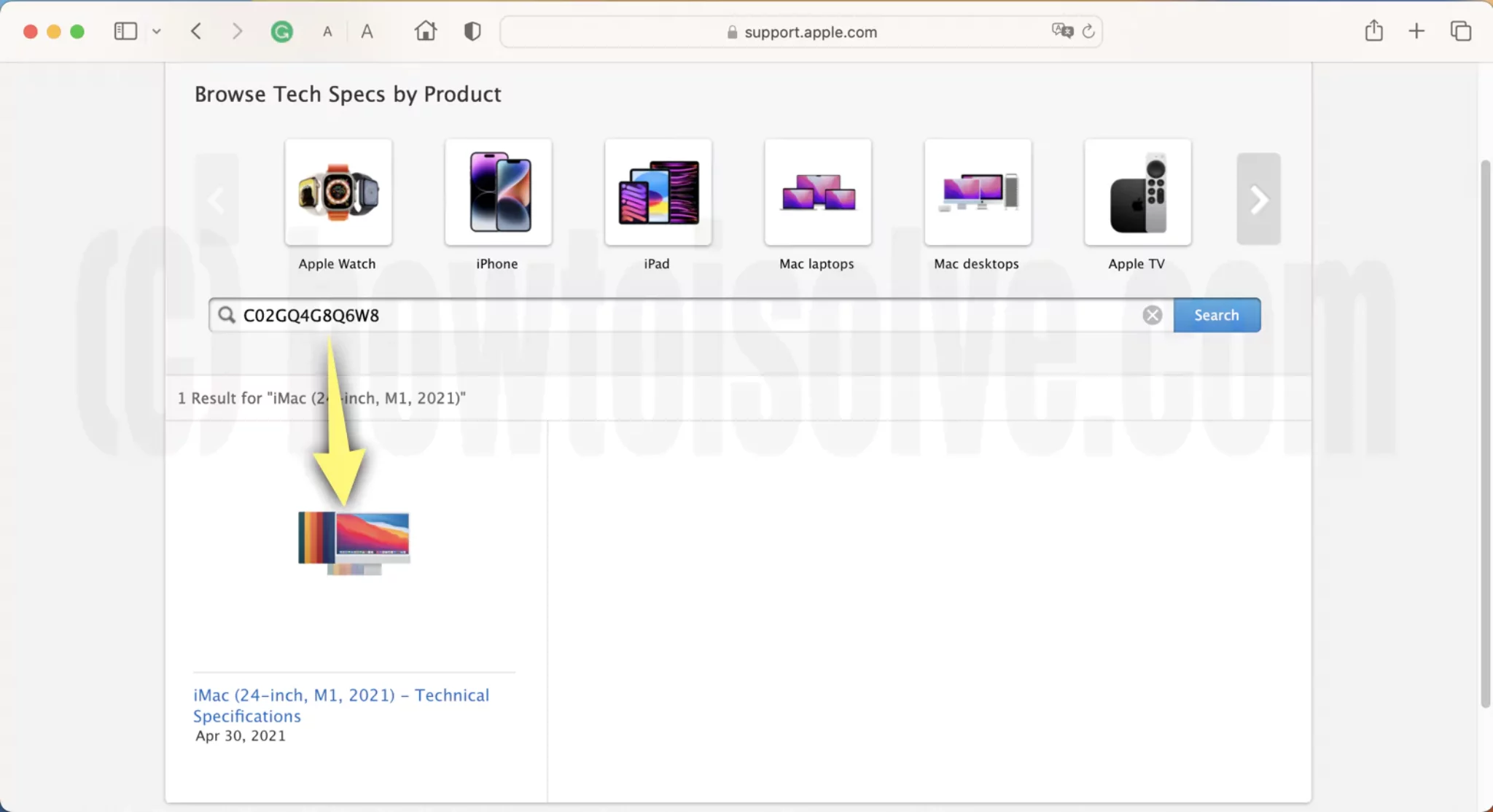1493x812 pixels.
Task: Click the "Apr 30, 2021" date text
Action: coord(241,736)
